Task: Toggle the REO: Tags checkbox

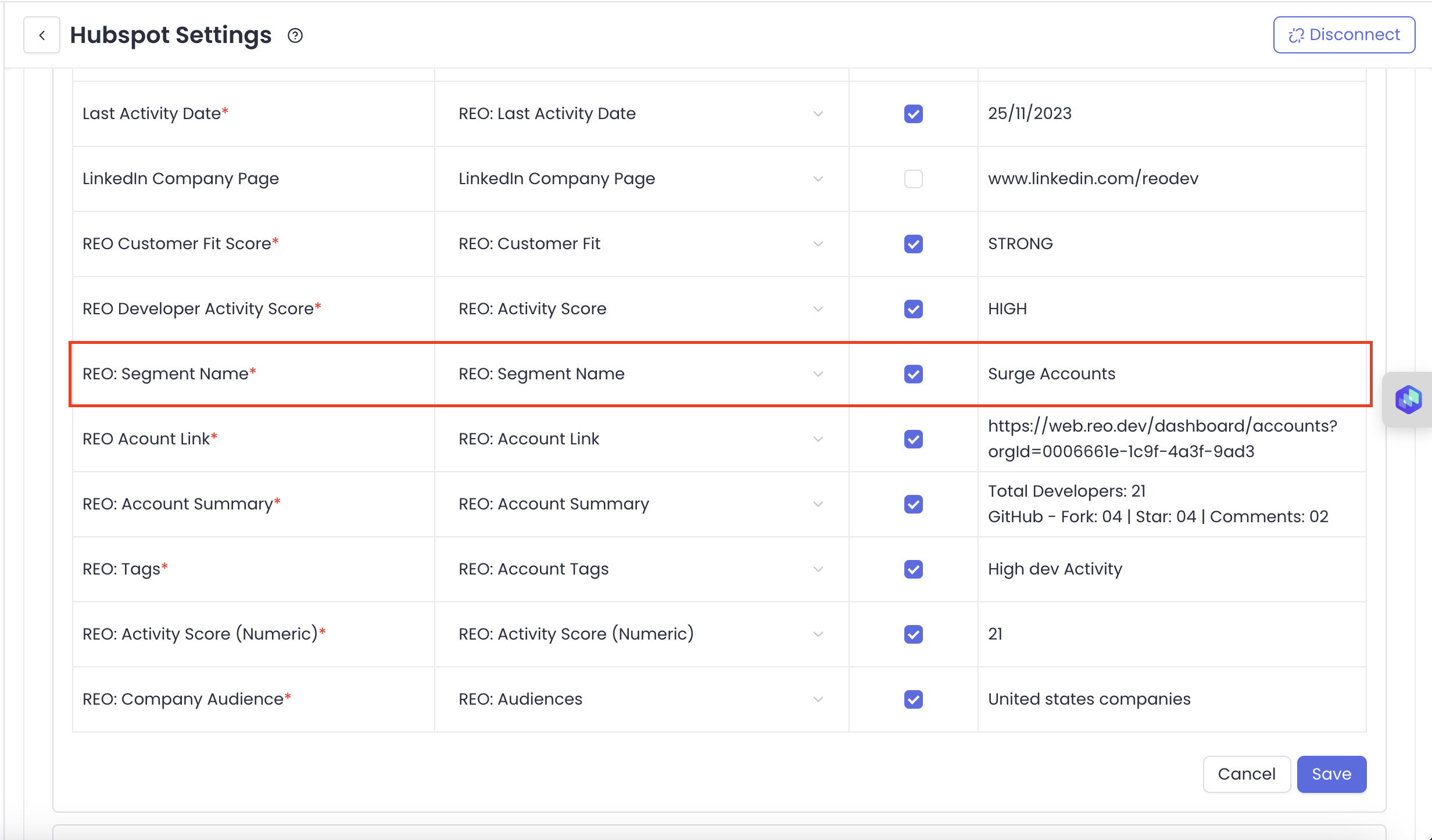Action: click(913, 569)
